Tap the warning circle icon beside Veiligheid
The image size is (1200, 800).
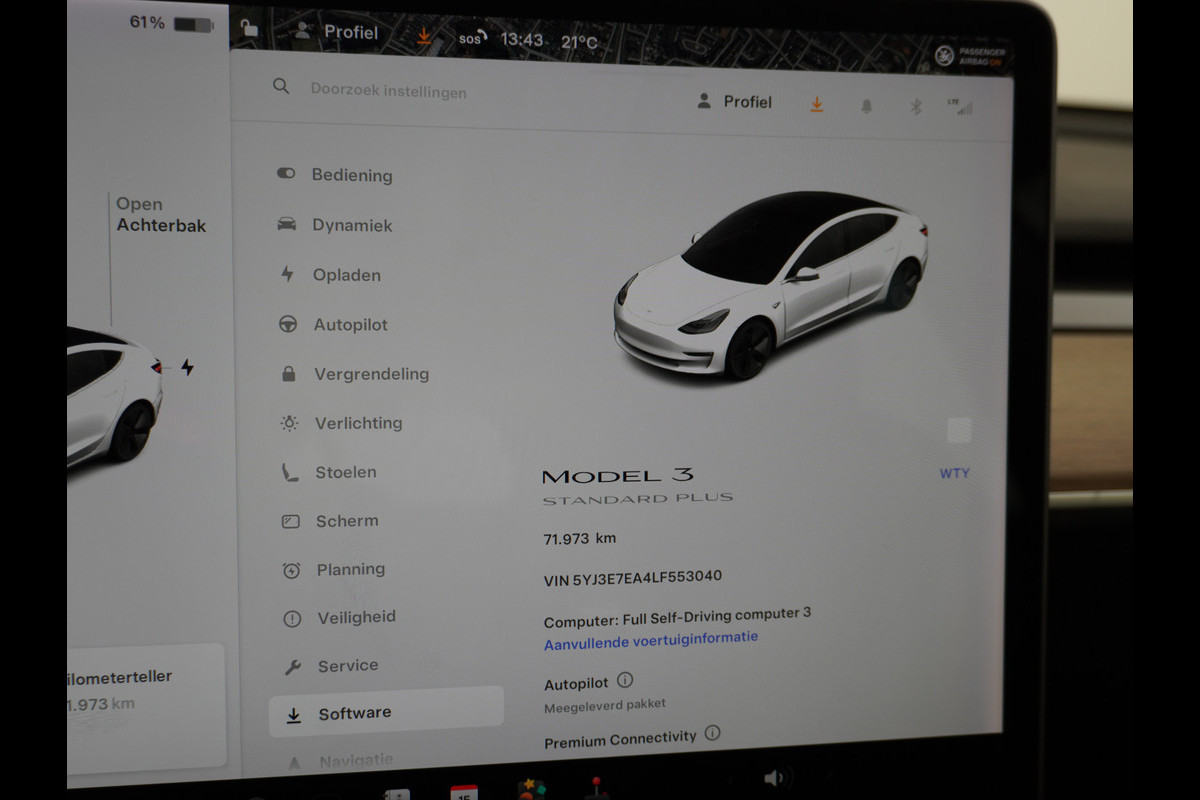[x=292, y=619]
